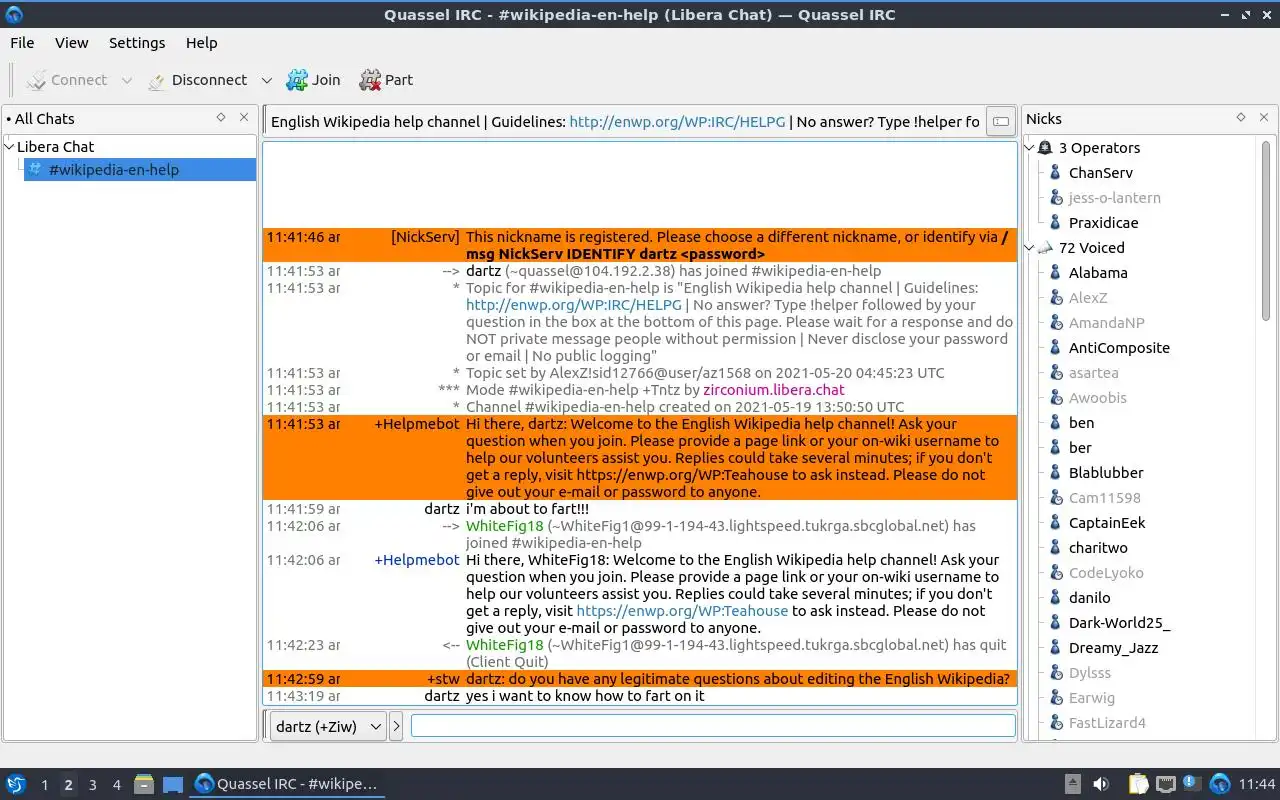This screenshot has height=800, width=1280.
Task: Click the AmandaNP user icon
Action: point(1054,323)
